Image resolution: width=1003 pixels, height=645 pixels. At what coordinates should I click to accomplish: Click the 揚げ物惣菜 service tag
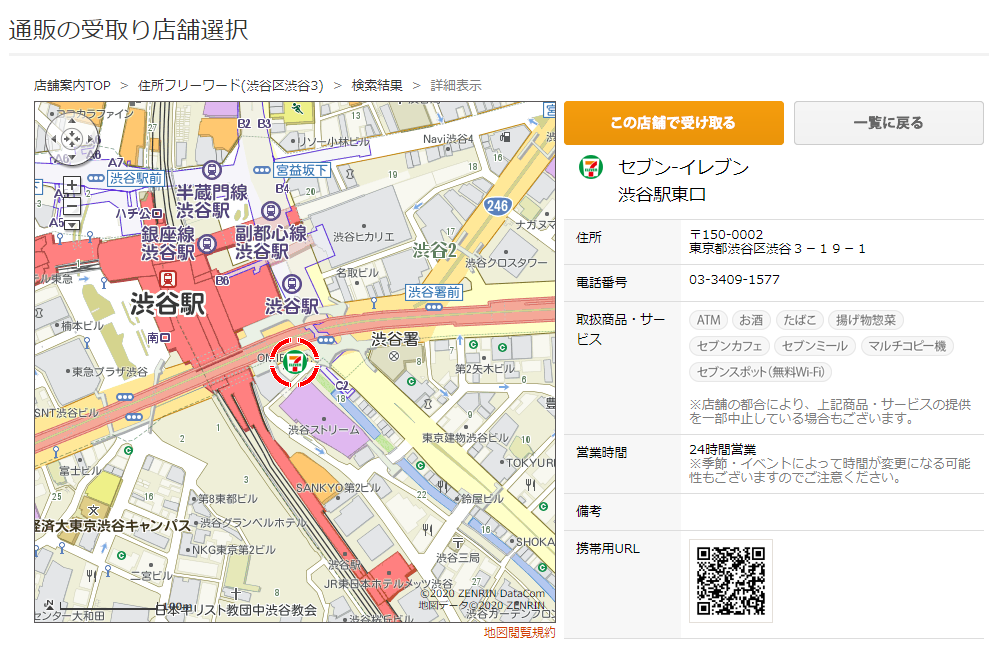866,320
